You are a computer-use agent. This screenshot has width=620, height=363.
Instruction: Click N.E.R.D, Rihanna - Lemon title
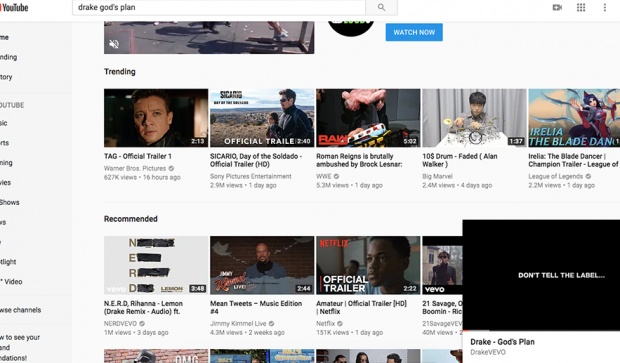[x=143, y=308]
